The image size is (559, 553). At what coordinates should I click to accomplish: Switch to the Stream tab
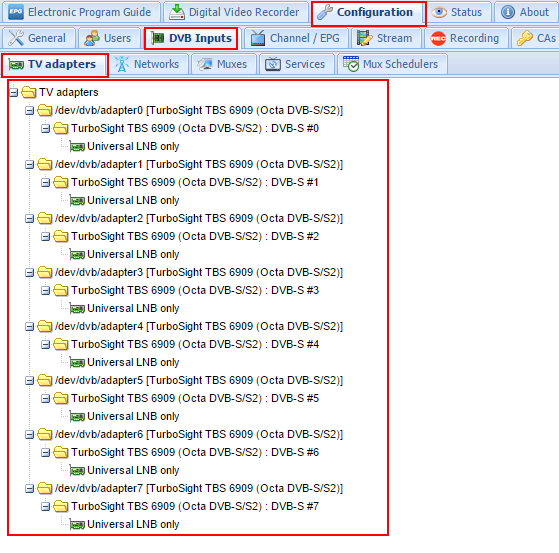[x=385, y=38]
